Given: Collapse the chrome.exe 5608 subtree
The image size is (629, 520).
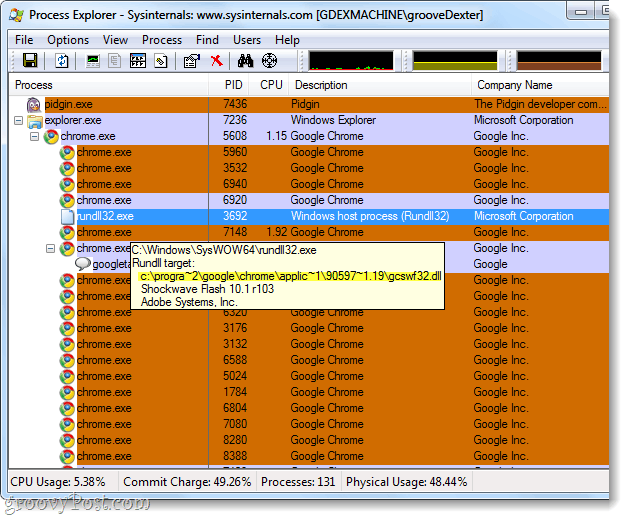Looking at the screenshot, I should coord(34,136).
